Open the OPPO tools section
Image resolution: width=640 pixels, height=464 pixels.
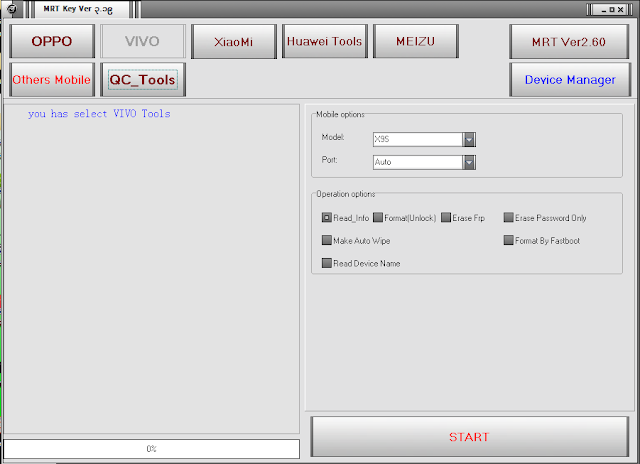tap(52, 41)
